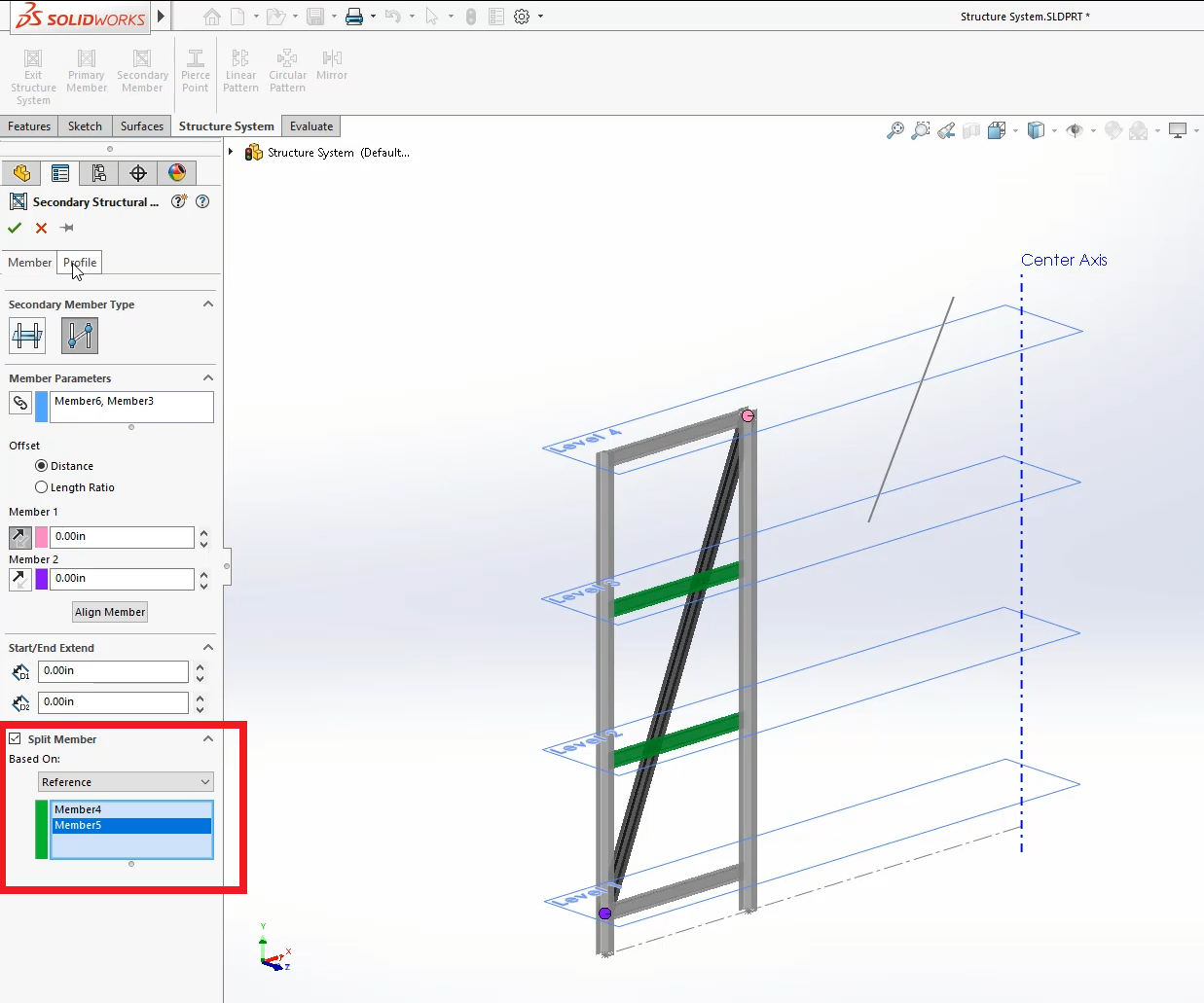Collapse the Member Parameters section
The image size is (1204, 1003).
[x=207, y=378]
